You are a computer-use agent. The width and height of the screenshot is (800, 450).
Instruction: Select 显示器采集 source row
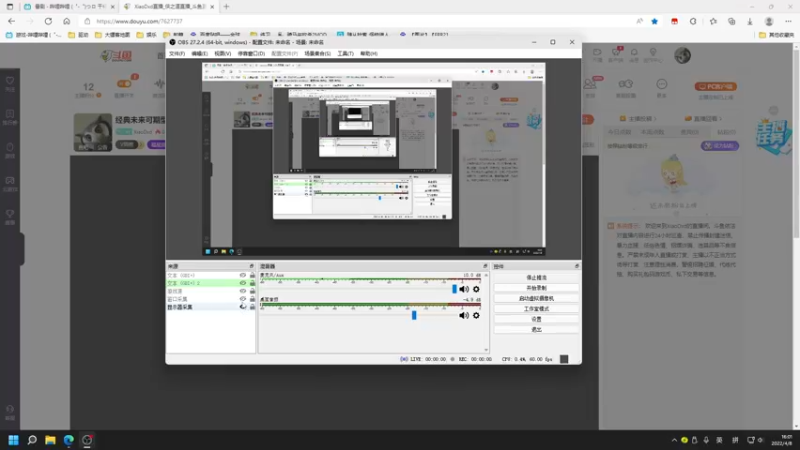click(211, 307)
